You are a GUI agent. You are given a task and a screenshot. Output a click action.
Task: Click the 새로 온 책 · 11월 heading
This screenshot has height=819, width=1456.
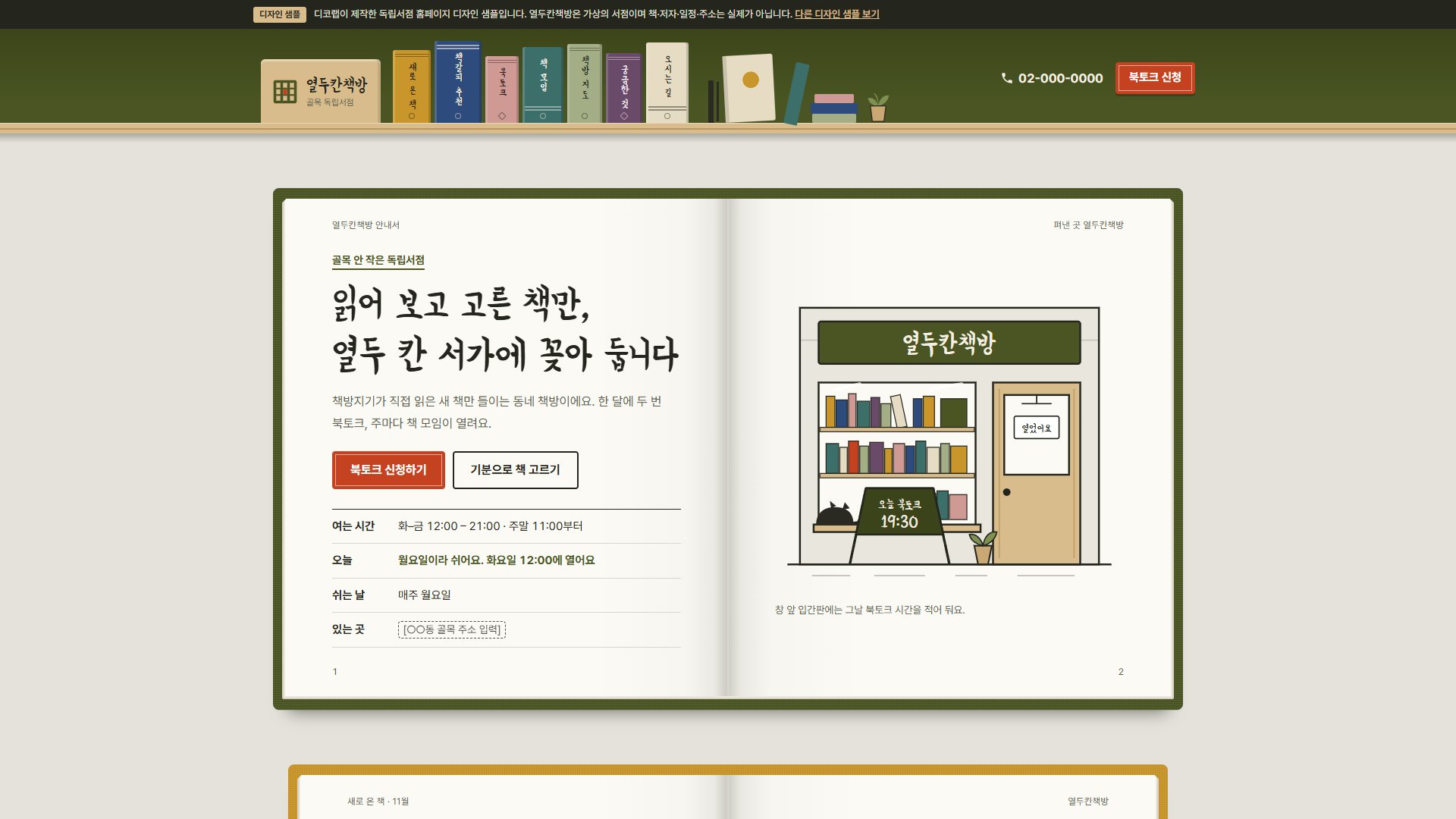[378, 802]
